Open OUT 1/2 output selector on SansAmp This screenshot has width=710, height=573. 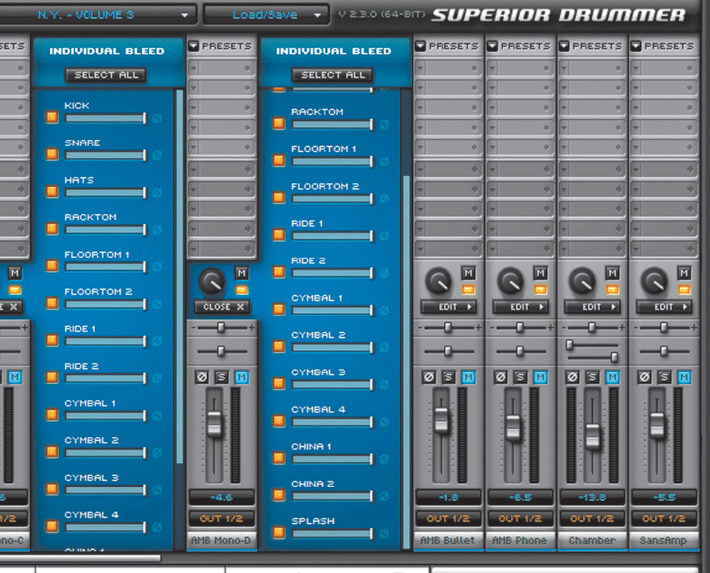point(664,519)
